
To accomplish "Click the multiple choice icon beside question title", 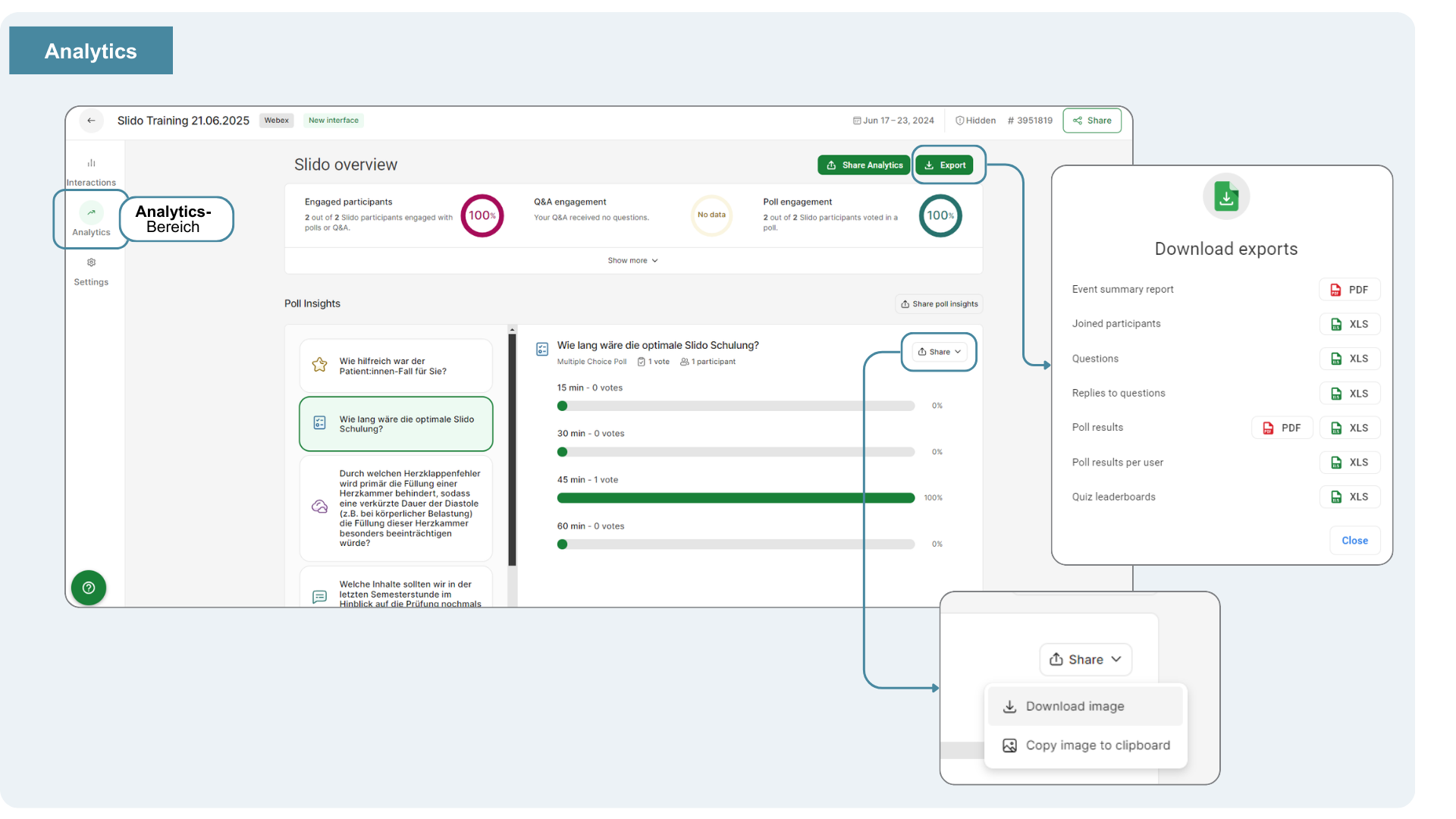I will [542, 349].
